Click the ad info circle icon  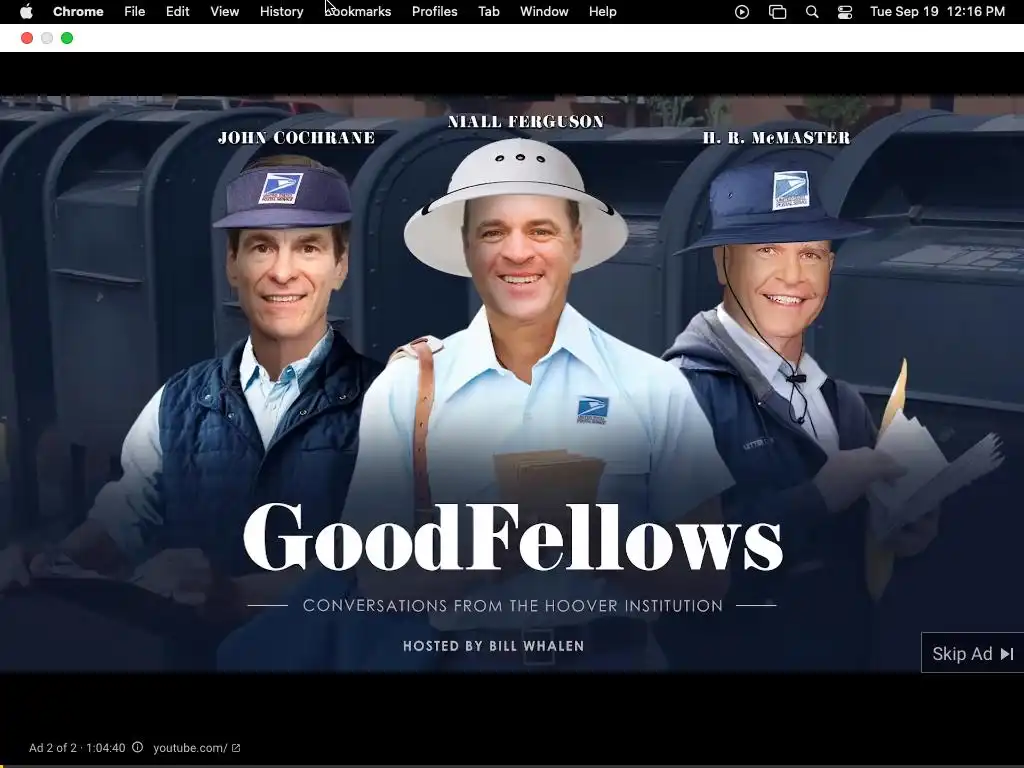point(137,747)
